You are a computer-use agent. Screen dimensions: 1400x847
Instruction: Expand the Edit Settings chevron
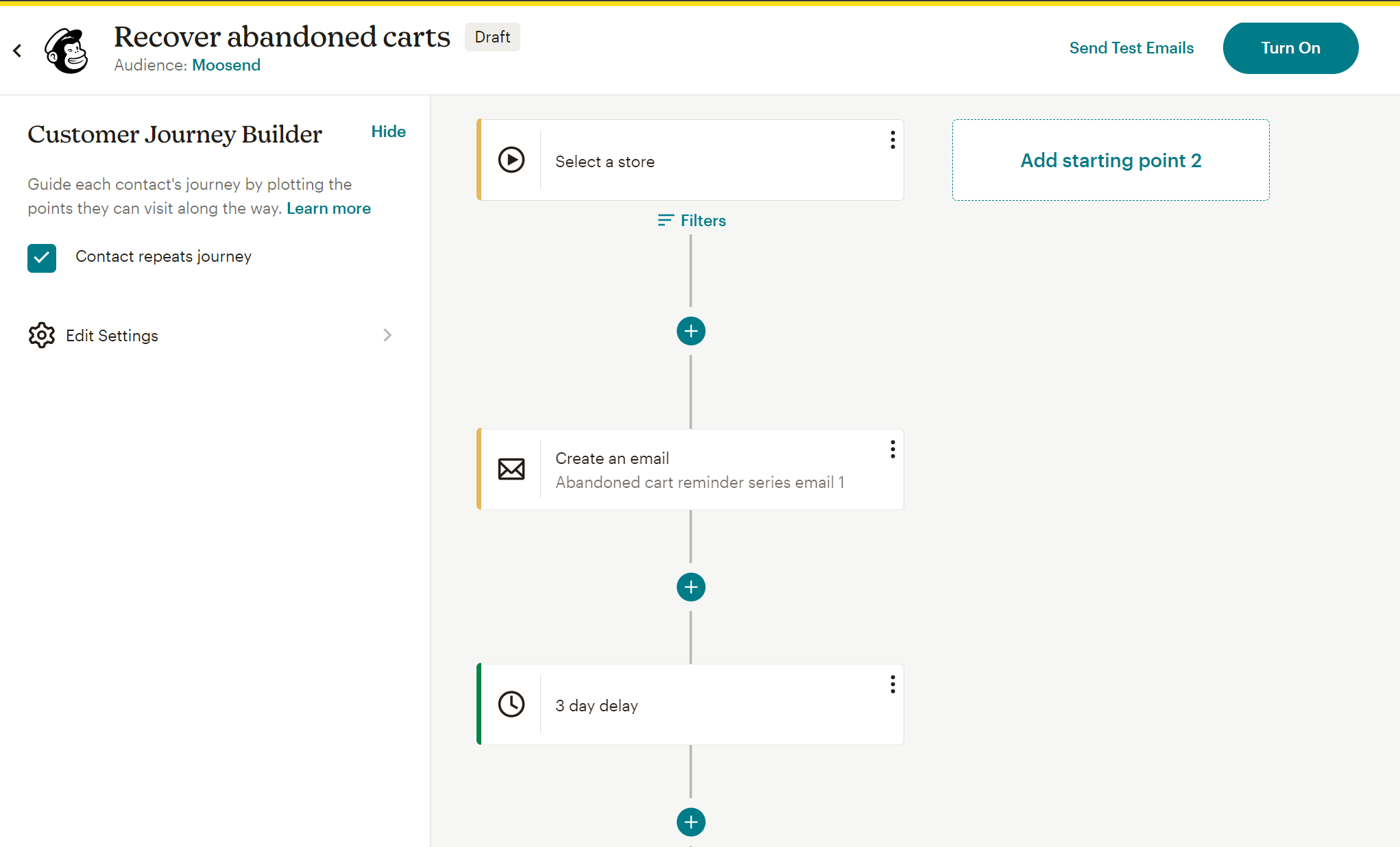(387, 335)
